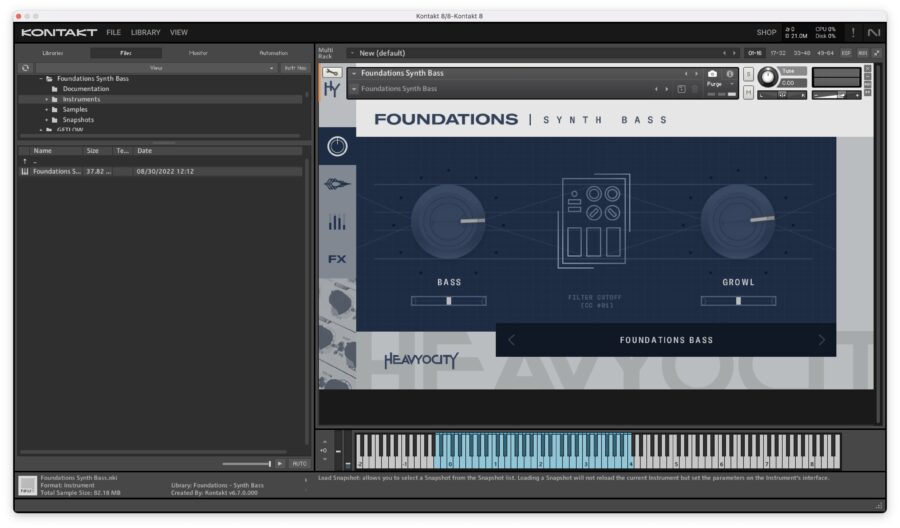Open the main knob page in sidebar

click(x=337, y=146)
